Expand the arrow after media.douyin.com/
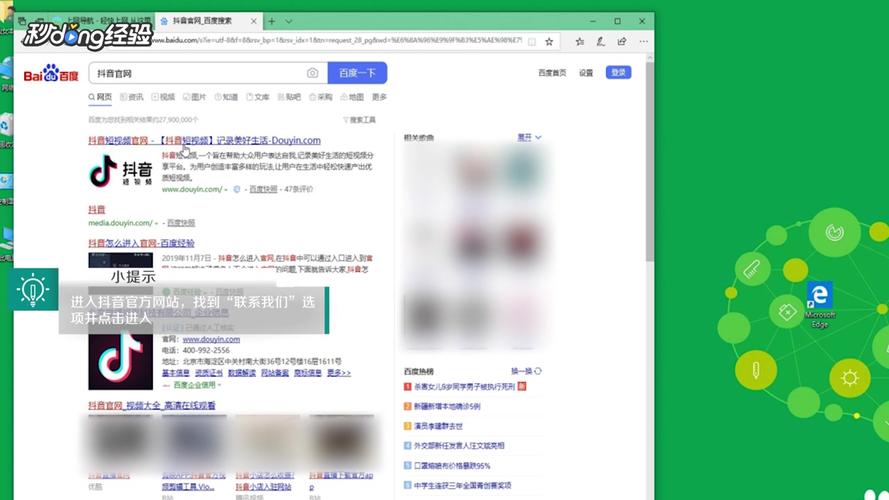The height and width of the screenshot is (500, 889). point(156,223)
